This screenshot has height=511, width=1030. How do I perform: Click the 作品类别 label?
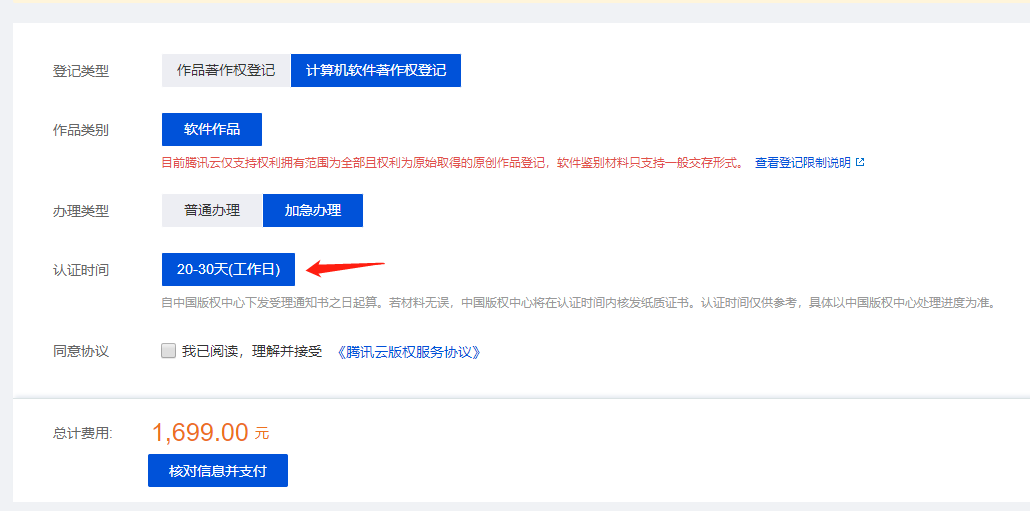click(x=81, y=130)
